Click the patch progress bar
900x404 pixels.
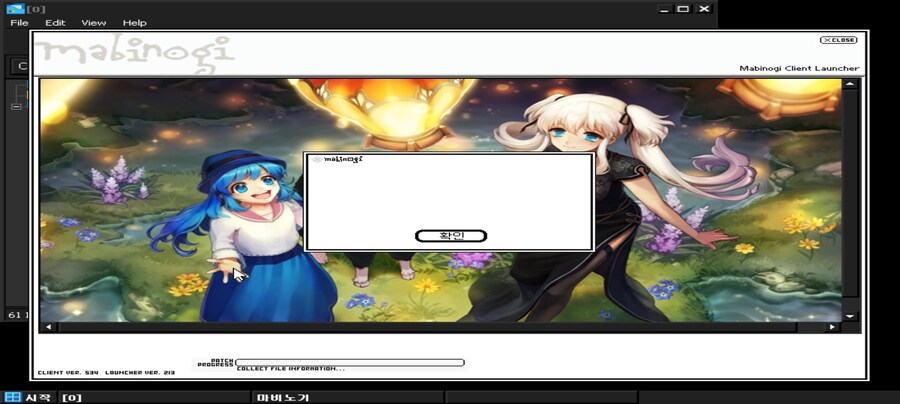(350, 363)
